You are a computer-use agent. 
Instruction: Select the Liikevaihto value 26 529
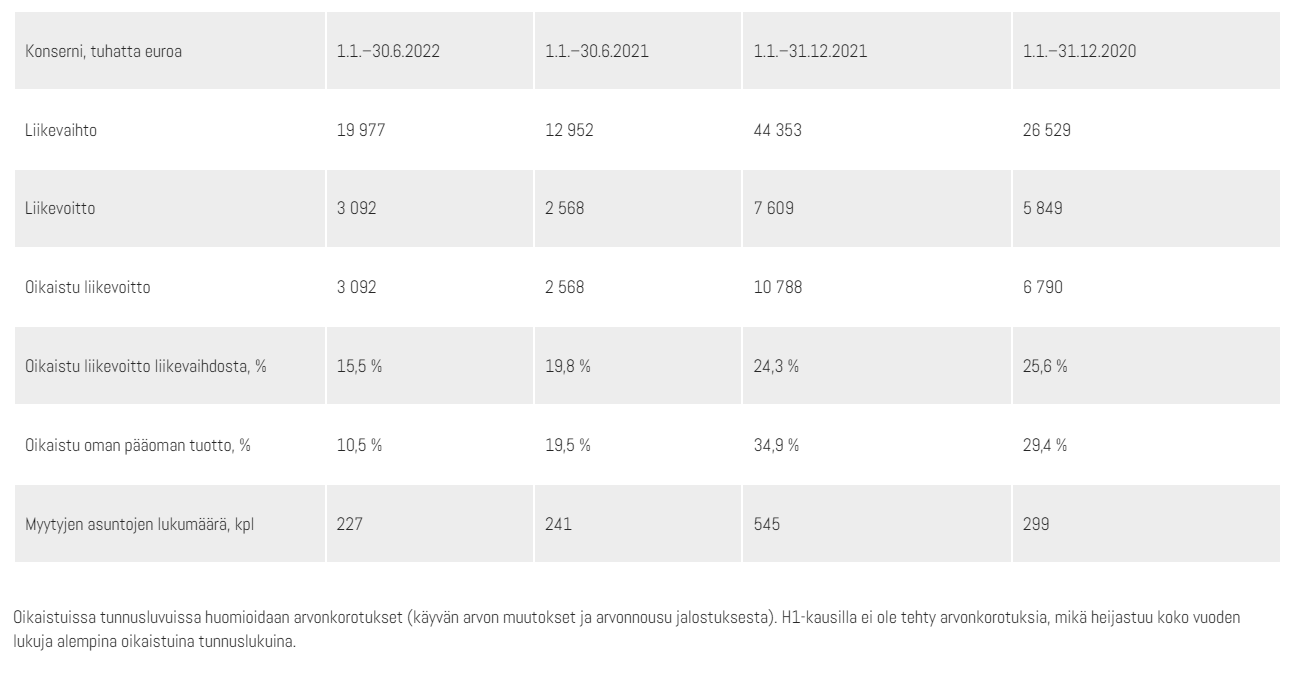1047,130
